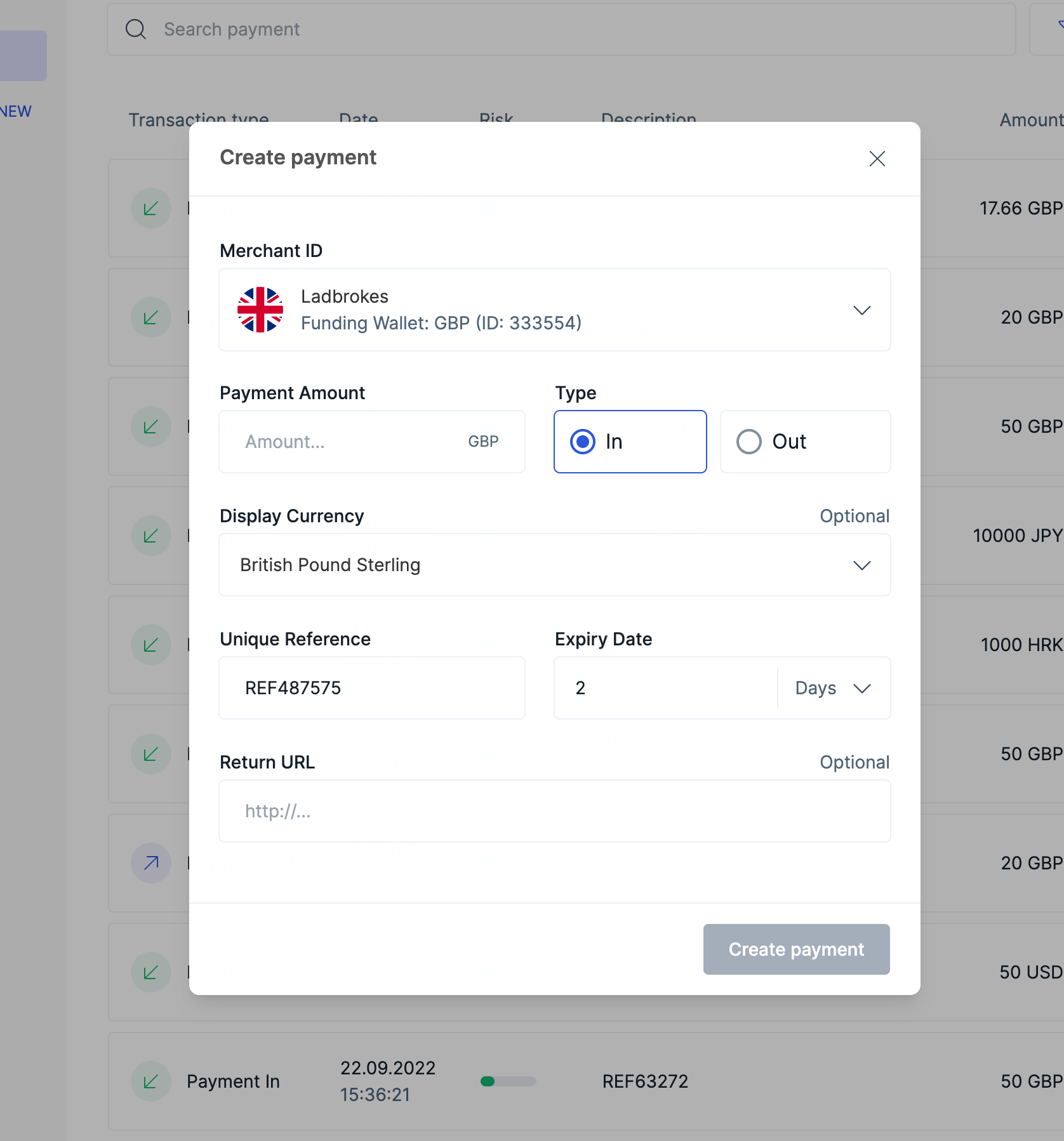
Task: Focus the Return URL input field
Action: pyautogui.click(x=554, y=811)
